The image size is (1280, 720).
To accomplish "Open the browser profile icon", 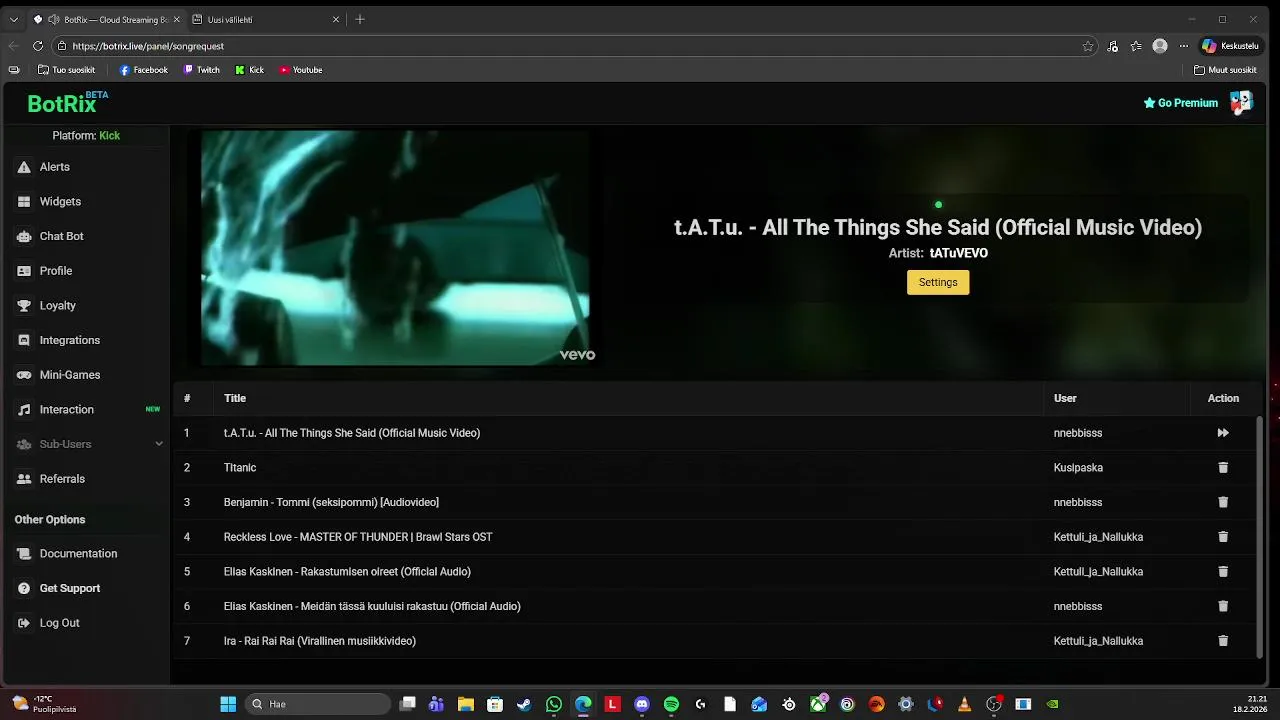I will tap(1160, 46).
